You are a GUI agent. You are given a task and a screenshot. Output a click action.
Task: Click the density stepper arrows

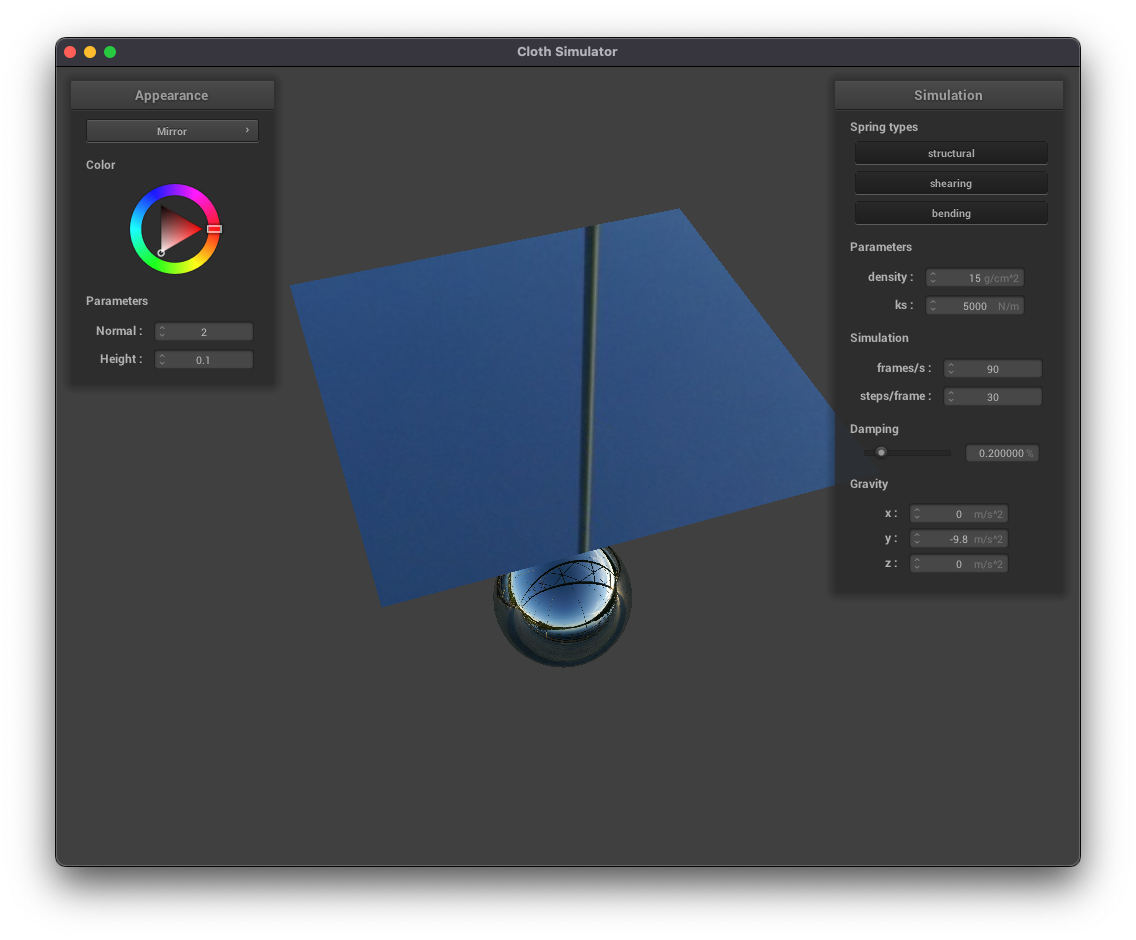[x=933, y=278]
